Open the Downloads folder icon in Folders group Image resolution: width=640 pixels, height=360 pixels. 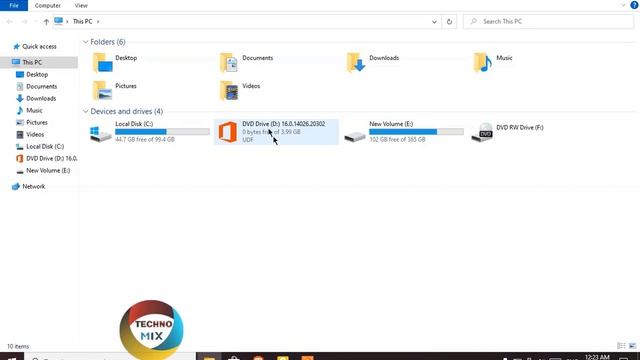click(x=356, y=62)
